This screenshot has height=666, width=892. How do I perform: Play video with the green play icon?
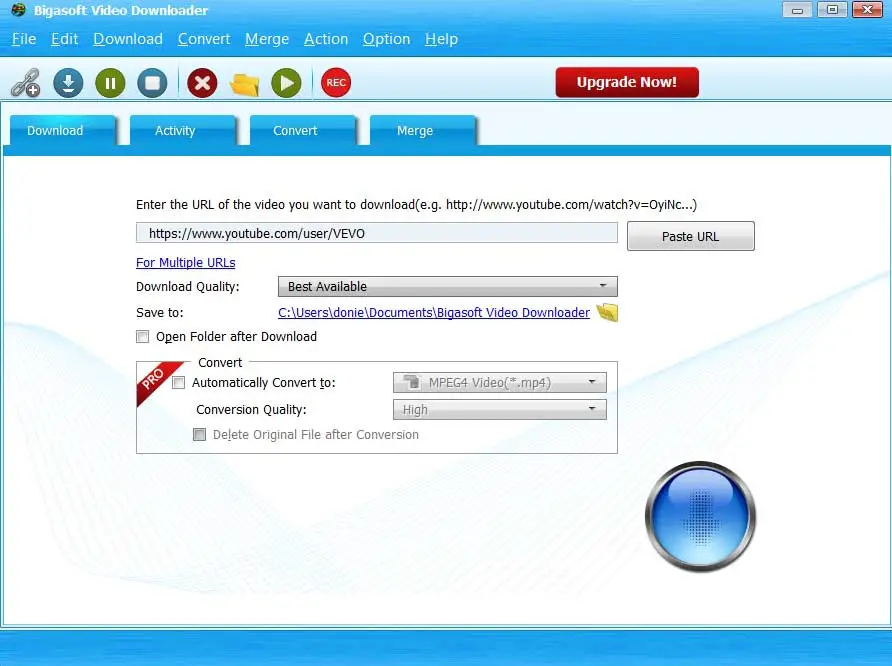[286, 83]
